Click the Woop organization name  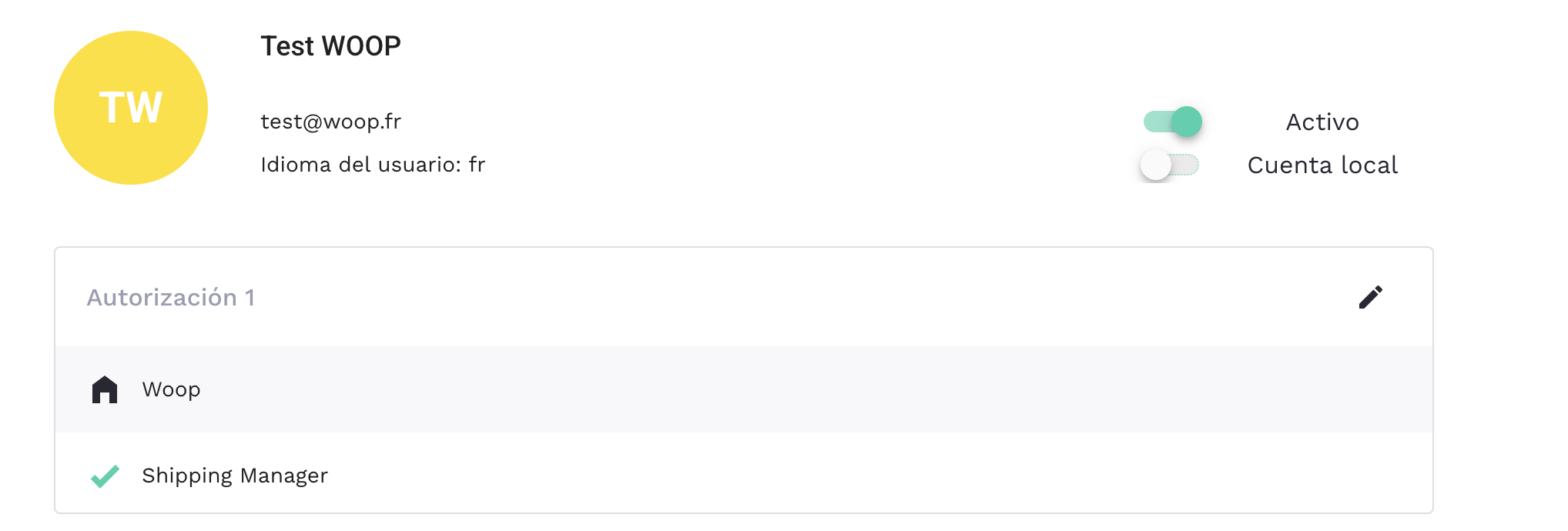(x=171, y=389)
